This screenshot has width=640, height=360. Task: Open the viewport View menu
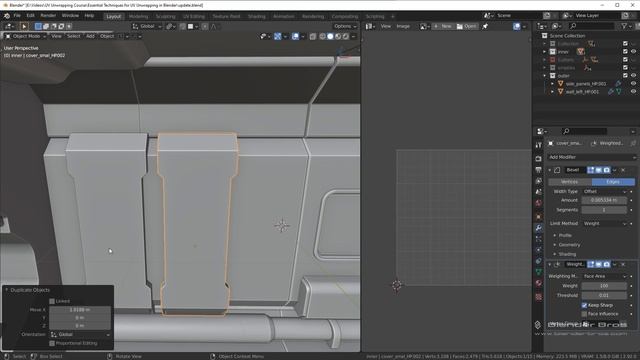click(56, 36)
